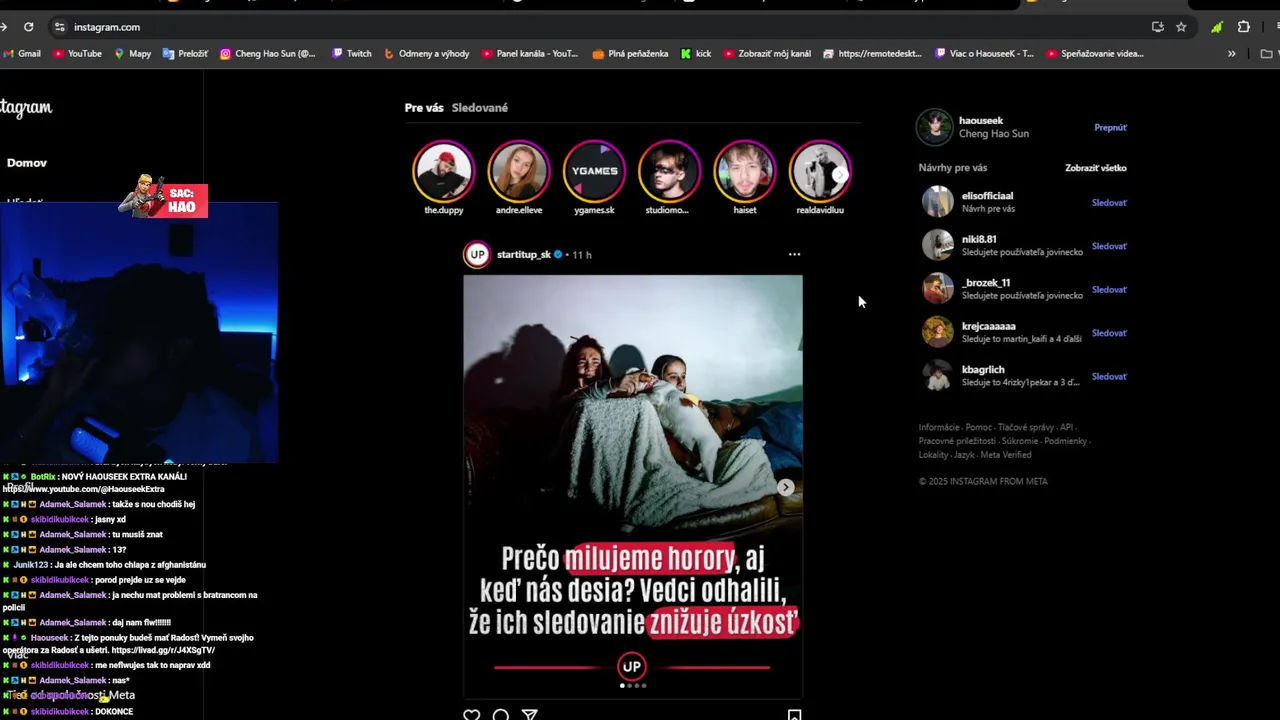Click the post image about horror movies
1280x720 pixels.
click(x=633, y=486)
